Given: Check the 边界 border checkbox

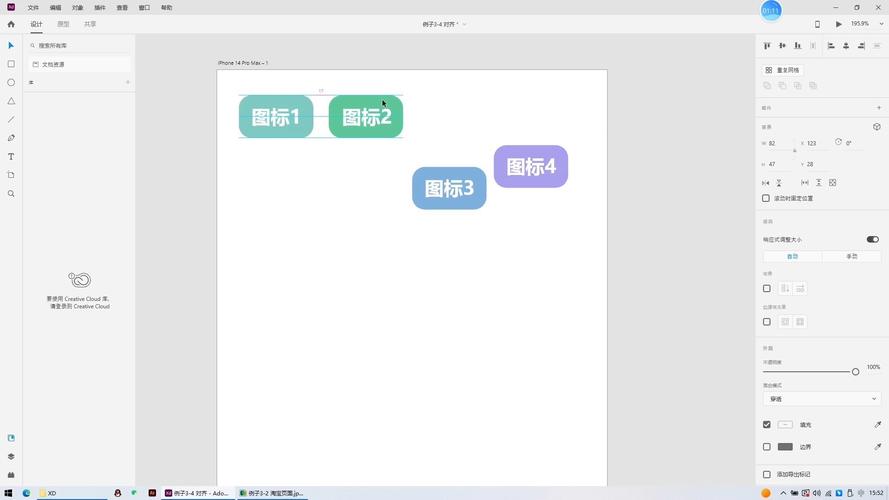Looking at the screenshot, I should pyautogui.click(x=767, y=447).
